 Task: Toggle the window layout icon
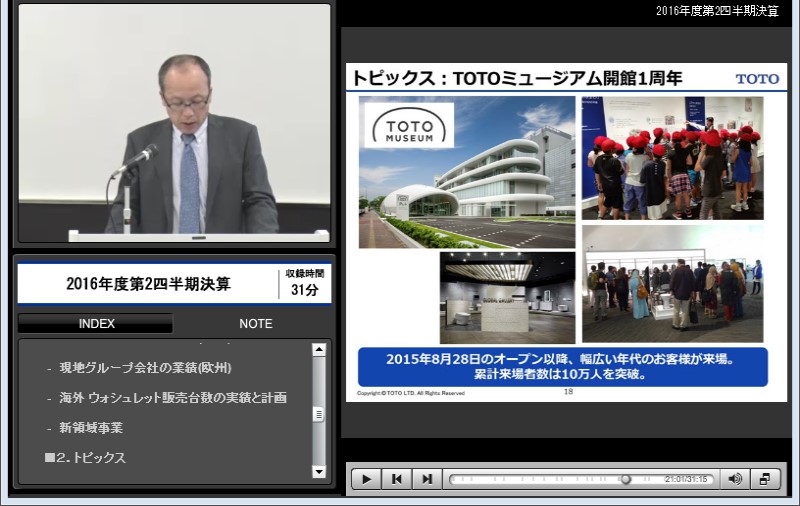point(765,479)
